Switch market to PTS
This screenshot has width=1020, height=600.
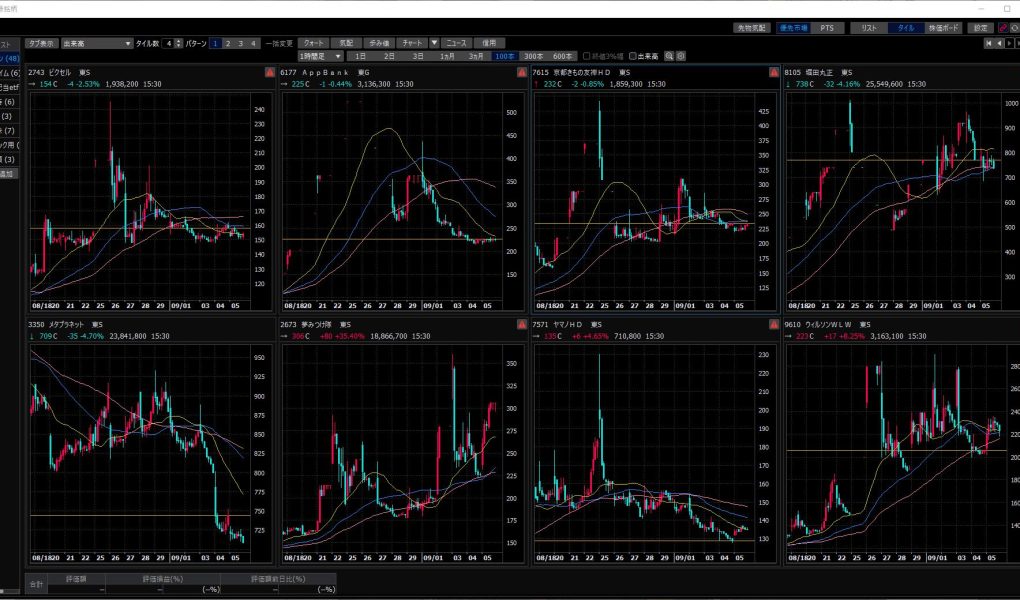pyautogui.click(x=825, y=28)
